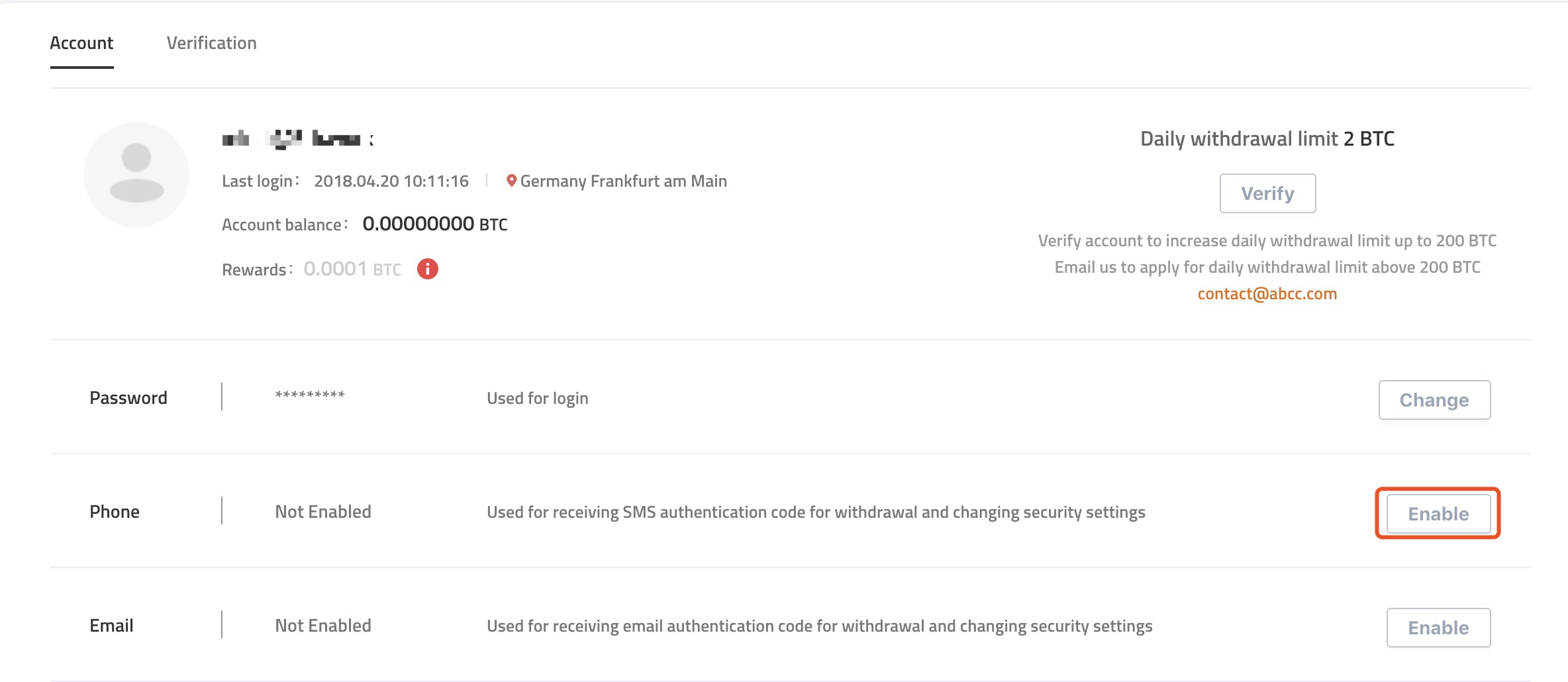Click the Password row label

(128, 398)
